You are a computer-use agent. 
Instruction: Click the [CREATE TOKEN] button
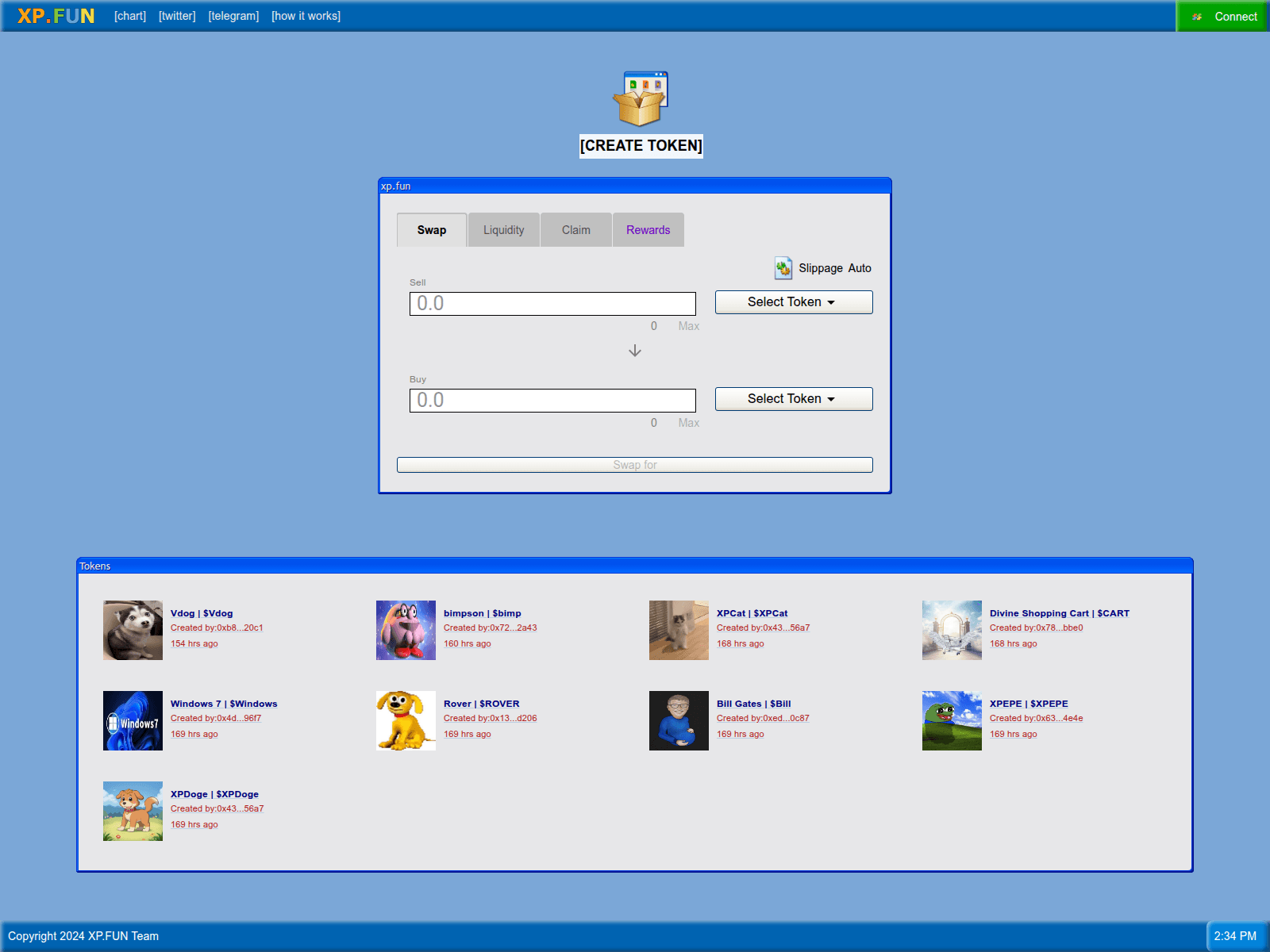pyautogui.click(x=641, y=146)
